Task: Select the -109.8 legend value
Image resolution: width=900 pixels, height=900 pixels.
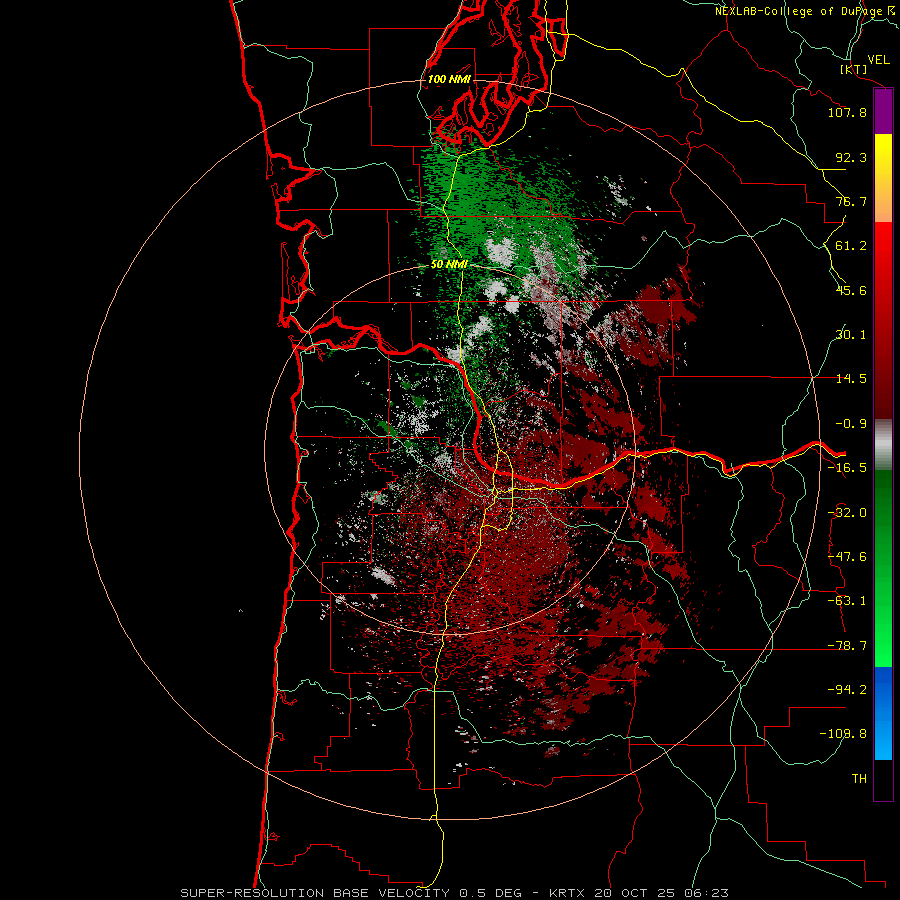Action: pos(843,734)
